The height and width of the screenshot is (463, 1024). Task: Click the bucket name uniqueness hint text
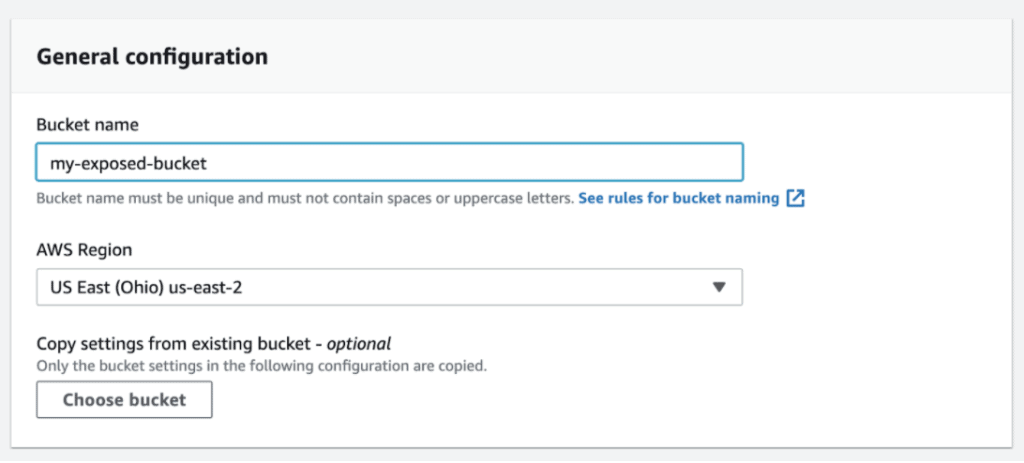305,198
